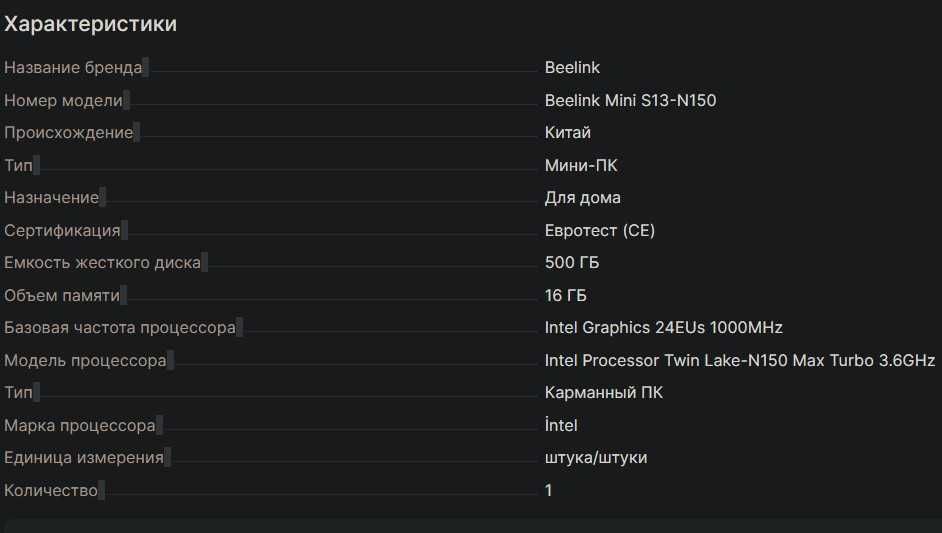Viewport: 942px width, 533px height.
Task: Select the "16 ГБ" memory value
Action: [565, 295]
